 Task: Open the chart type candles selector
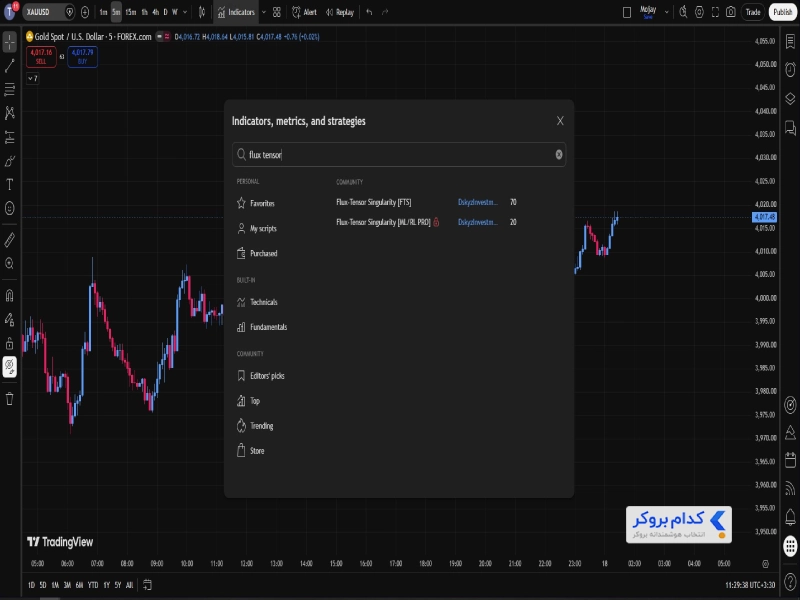[202, 12]
